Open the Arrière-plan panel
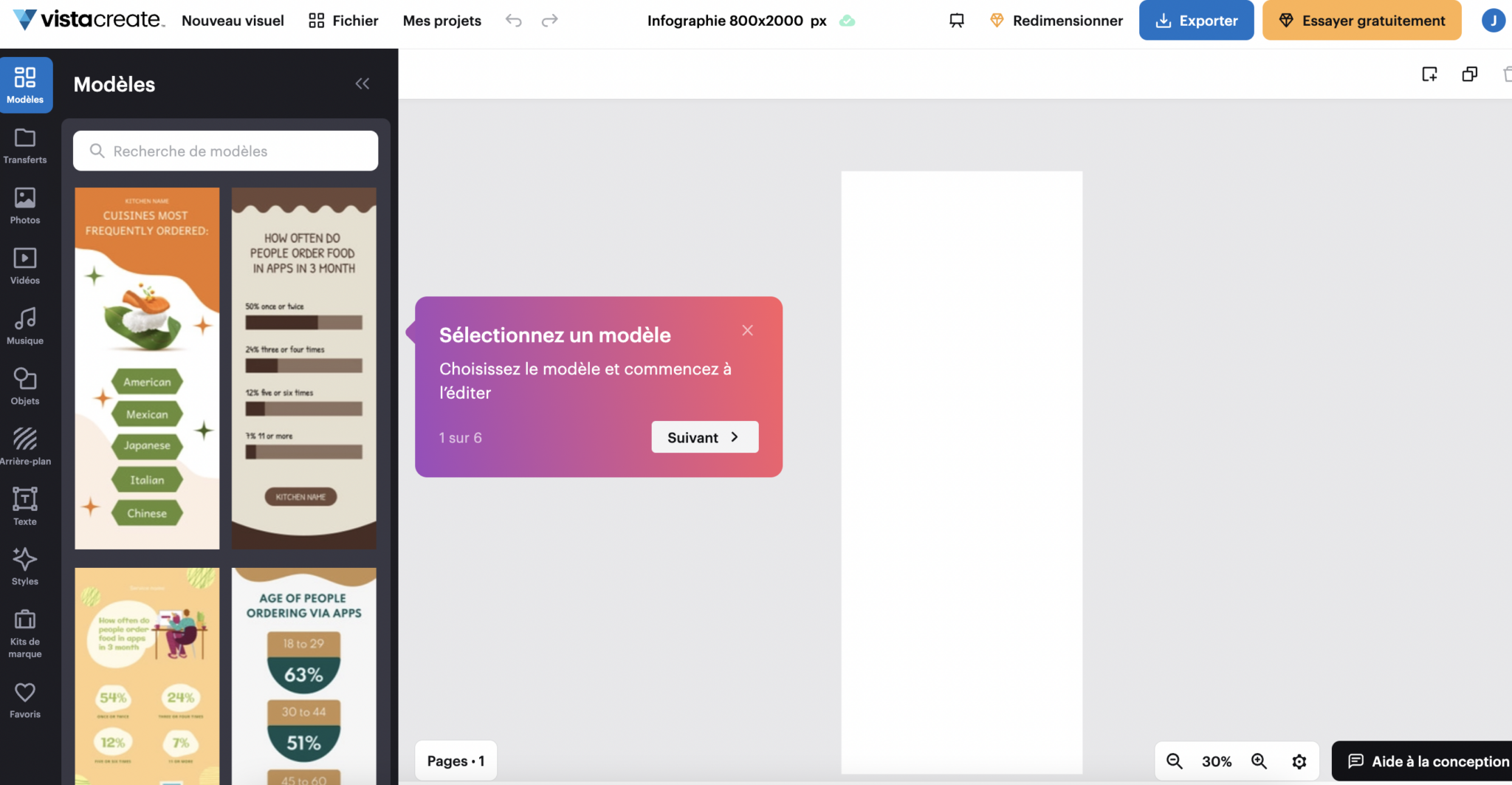1512x785 pixels. [x=25, y=447]
